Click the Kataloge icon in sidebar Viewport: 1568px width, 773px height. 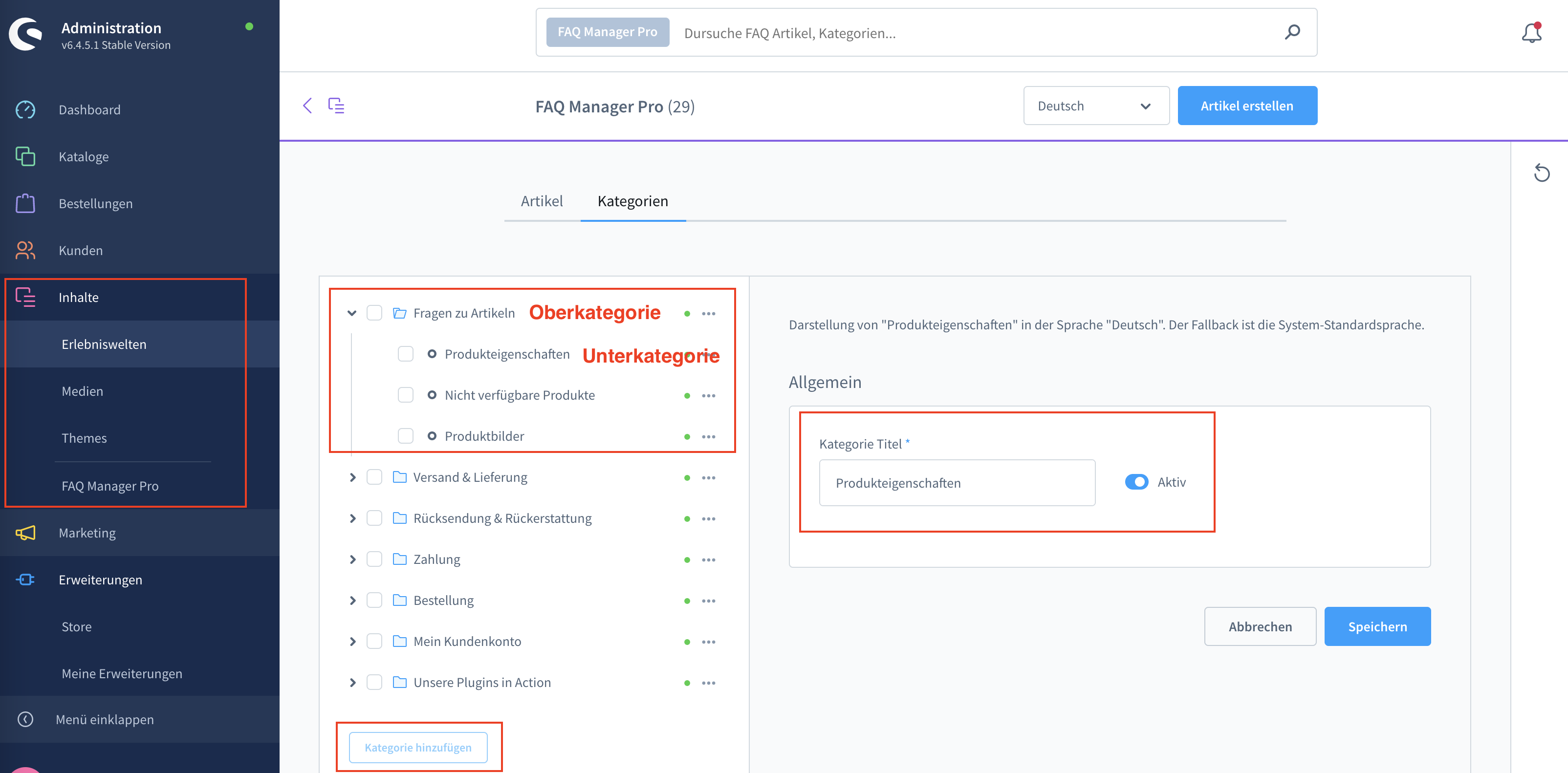point(25,156)
